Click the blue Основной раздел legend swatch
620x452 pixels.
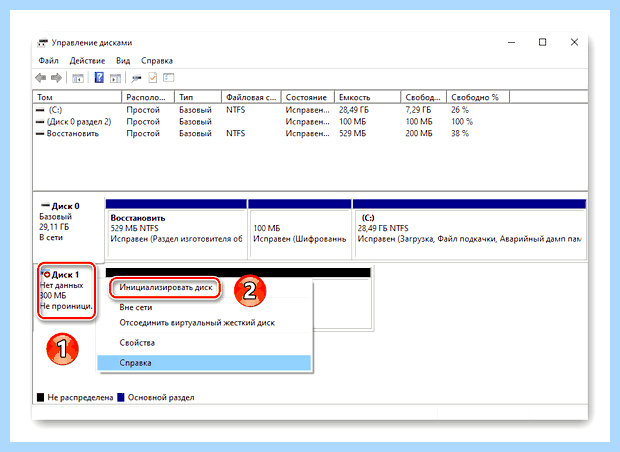pyautogui.click(x=121, y=397)
